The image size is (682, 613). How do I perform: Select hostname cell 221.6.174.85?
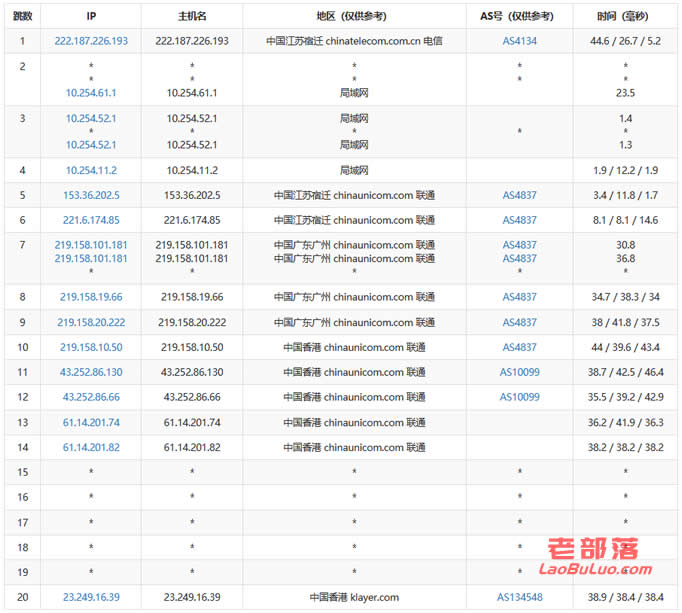coord(192,220)
